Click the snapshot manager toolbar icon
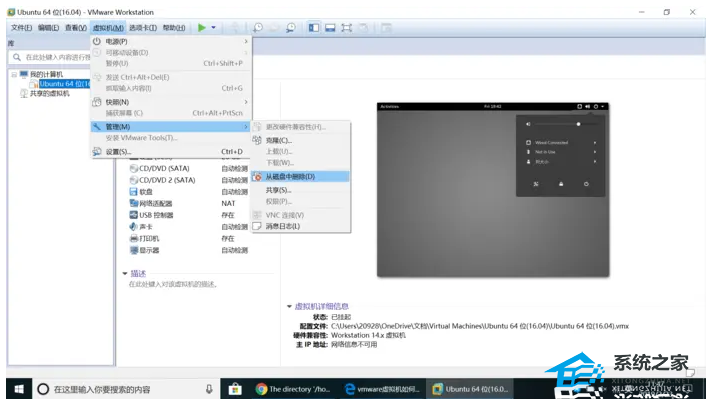 [x=291, y=28]
